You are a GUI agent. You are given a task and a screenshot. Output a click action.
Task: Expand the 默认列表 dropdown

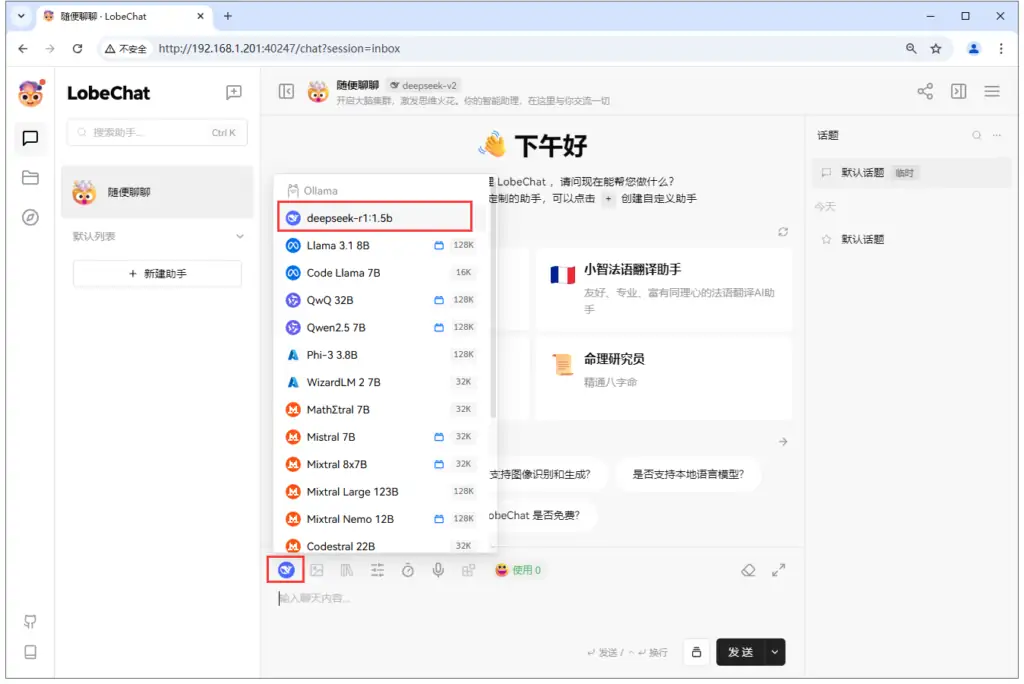(236, 237)
